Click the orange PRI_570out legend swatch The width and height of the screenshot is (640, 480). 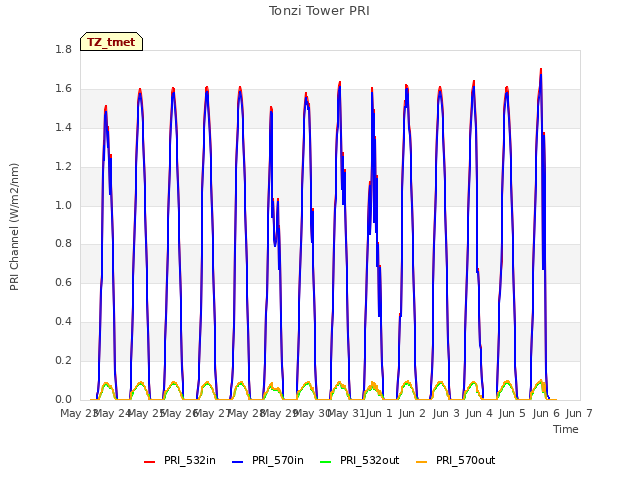(x=422, y=462)
